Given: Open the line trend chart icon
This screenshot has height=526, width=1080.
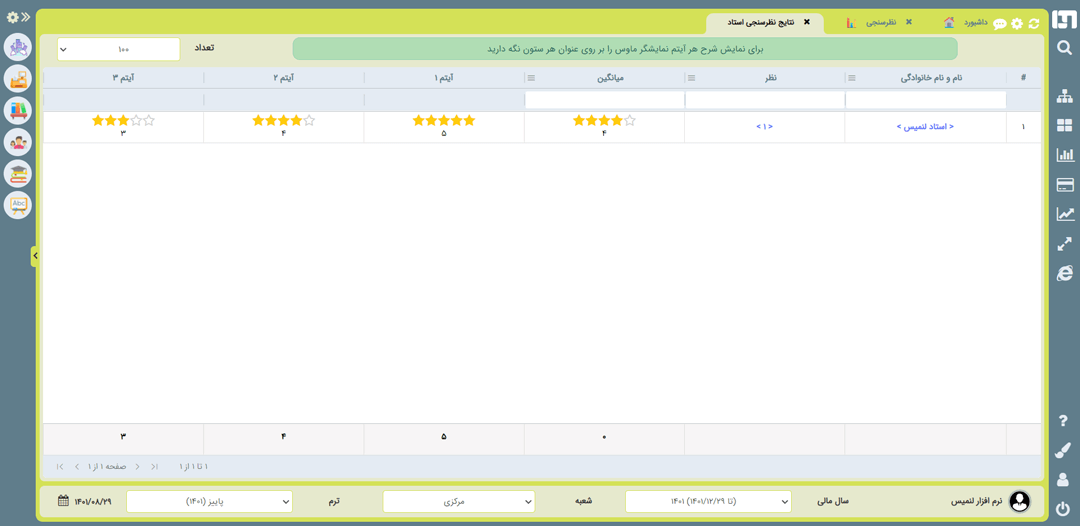Looking at the screenshot, I should pos(1065,214).
